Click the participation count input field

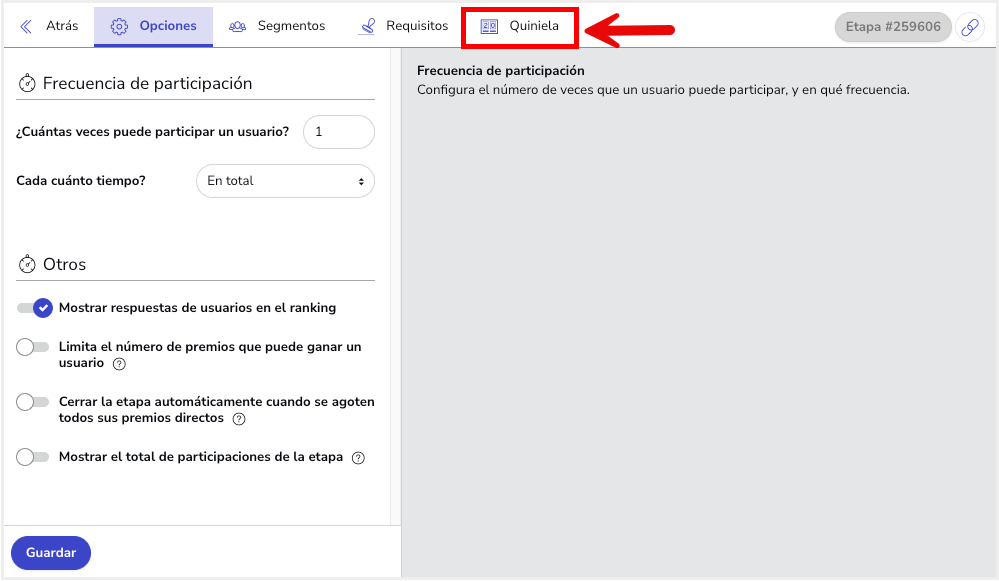pos(339,132)
